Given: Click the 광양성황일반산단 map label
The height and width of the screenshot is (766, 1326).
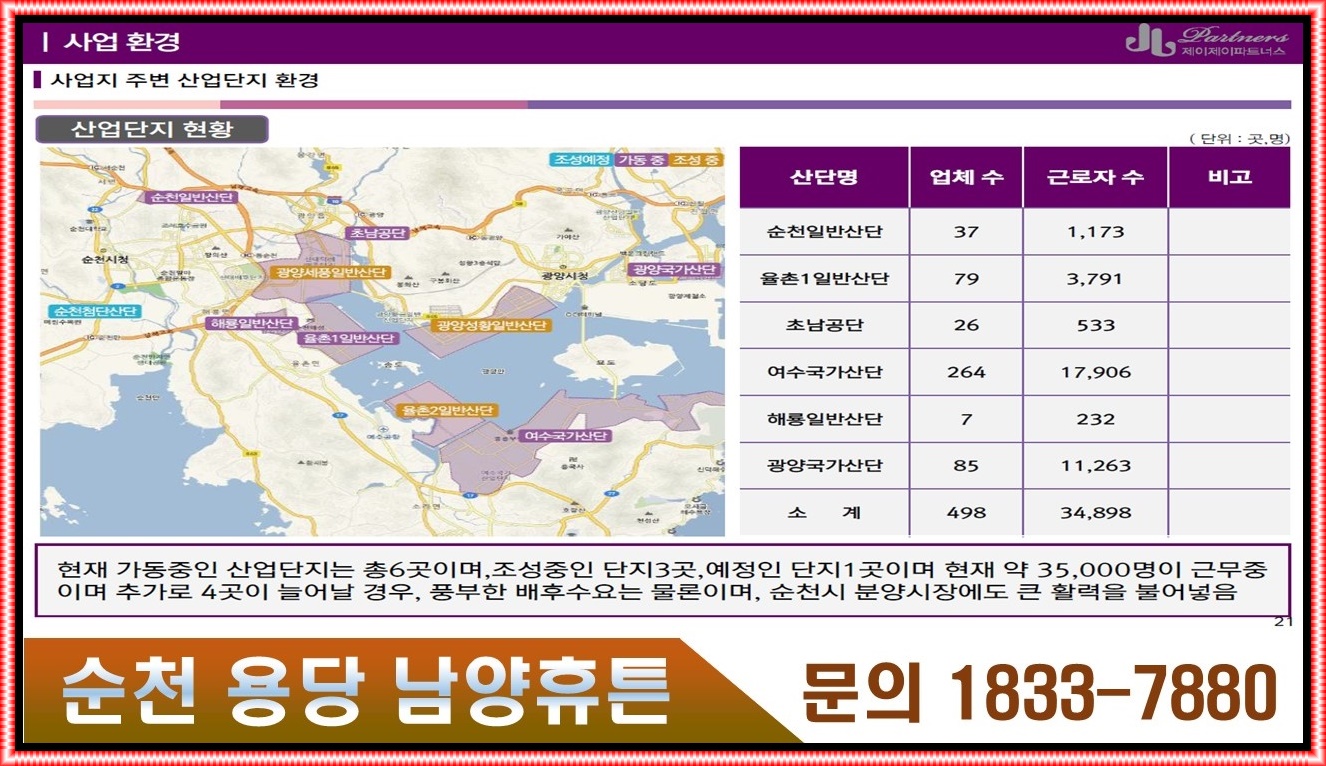Looking at the screenshot, I should [x=490, y=325].
